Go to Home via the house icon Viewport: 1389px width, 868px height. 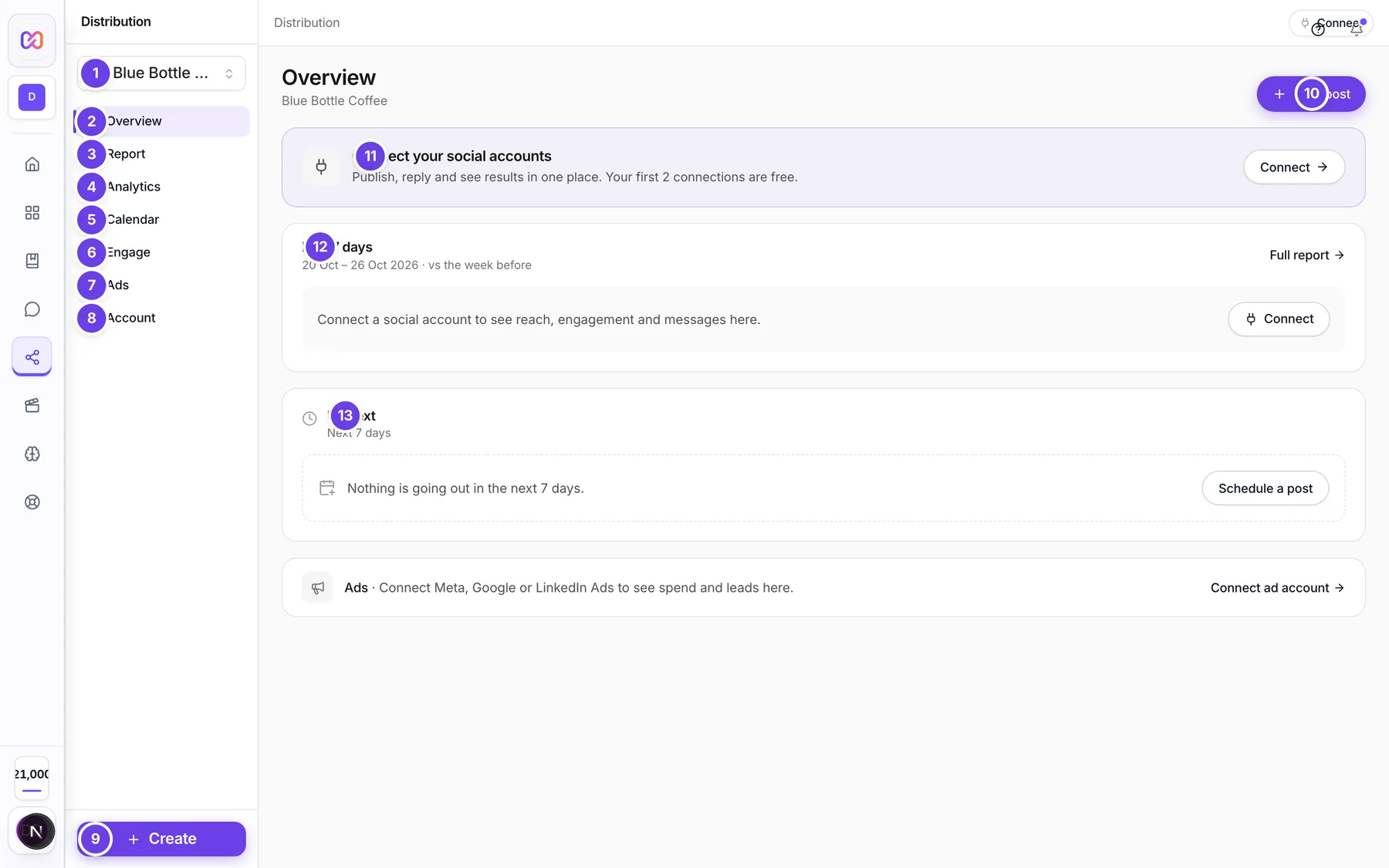32,164
